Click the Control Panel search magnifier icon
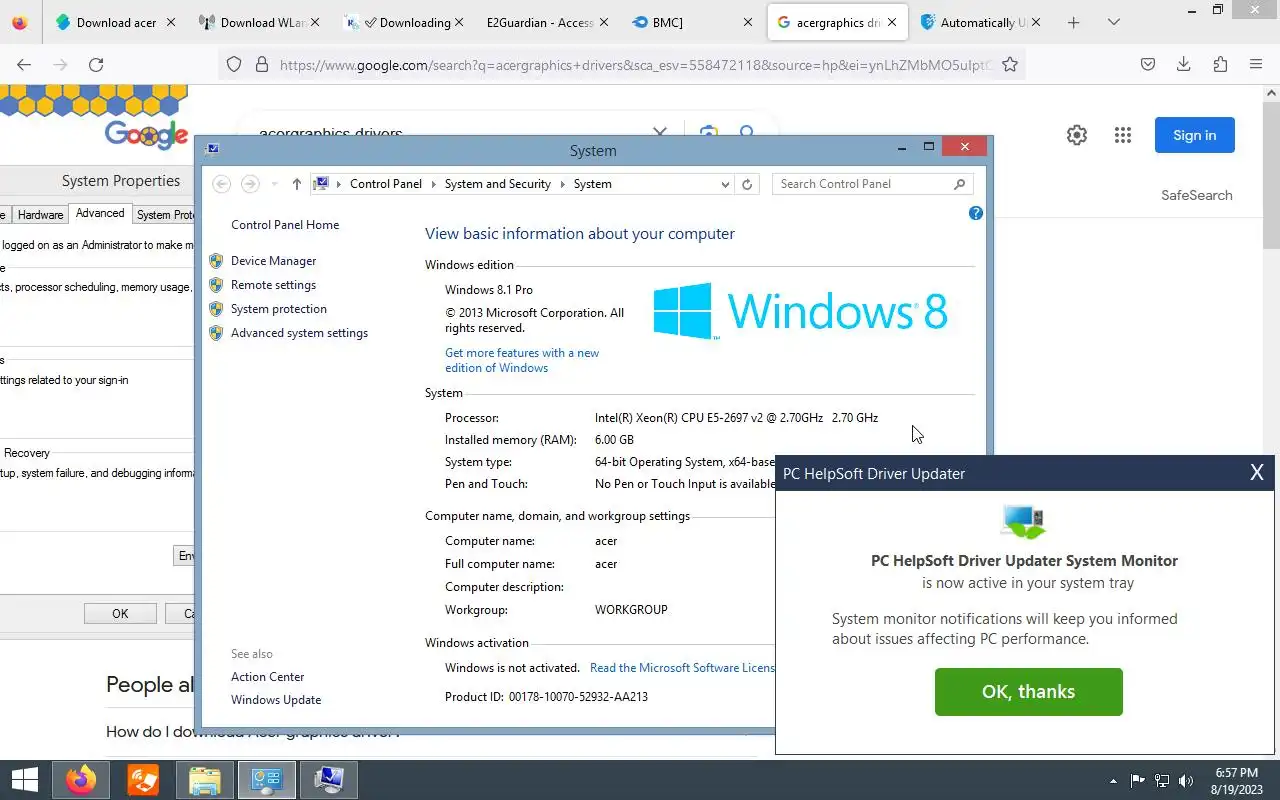 pyautogui.click(x=959, y=184)
